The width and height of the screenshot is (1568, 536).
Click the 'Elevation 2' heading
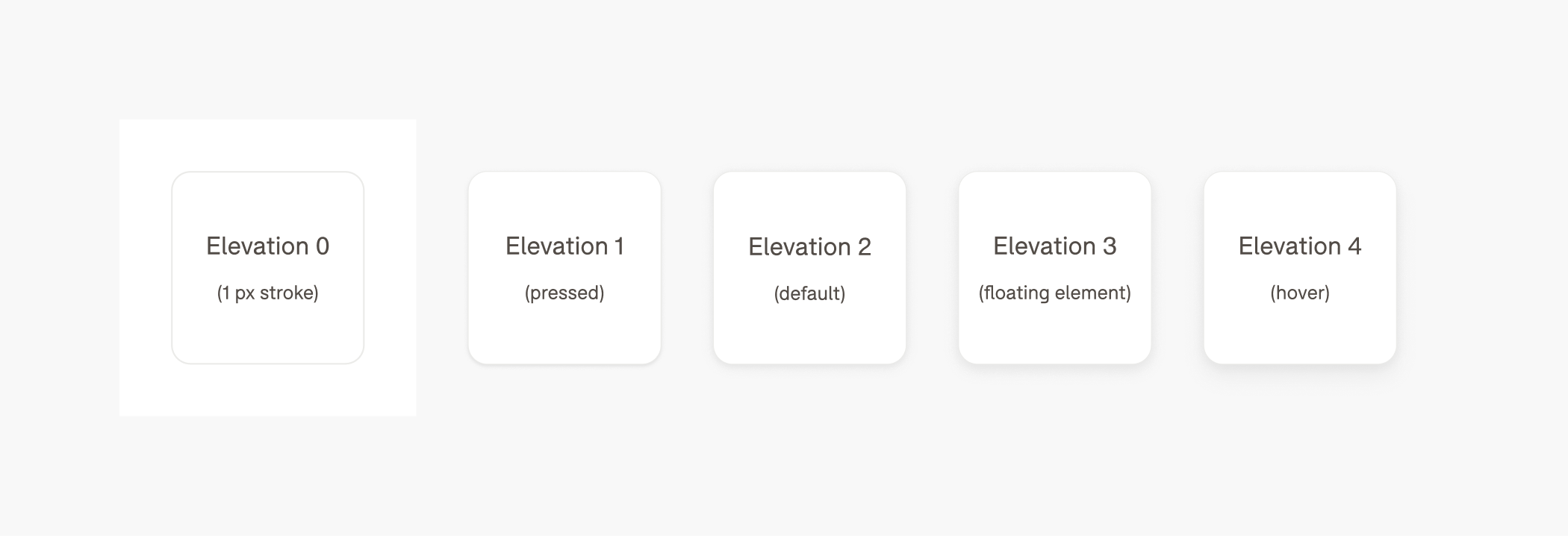pos(810,247)
